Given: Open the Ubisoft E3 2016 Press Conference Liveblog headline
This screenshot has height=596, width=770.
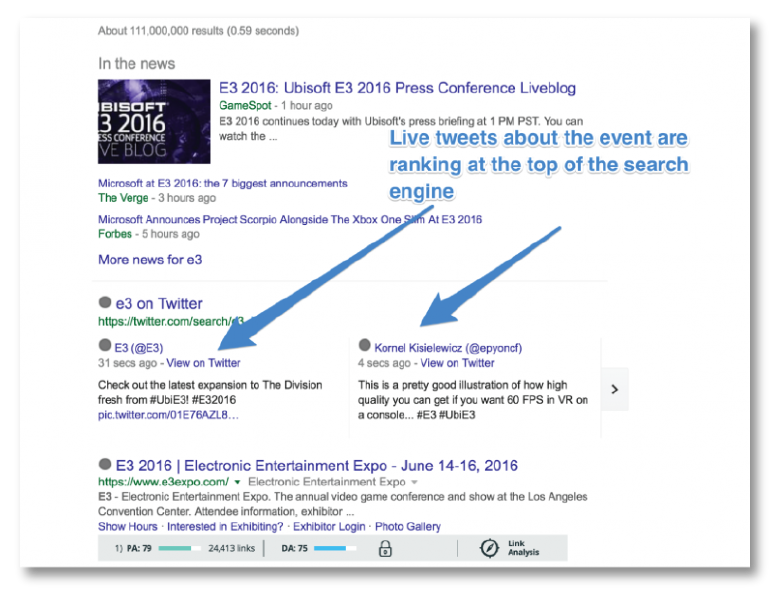Looking at the screenshot, I should [397, 88].
